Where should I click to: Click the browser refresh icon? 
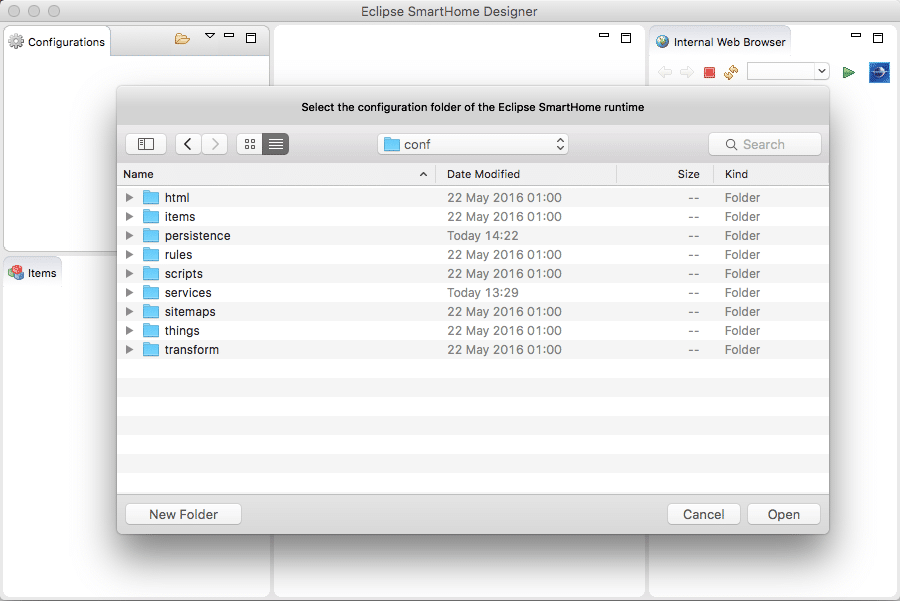pos(731,72)
